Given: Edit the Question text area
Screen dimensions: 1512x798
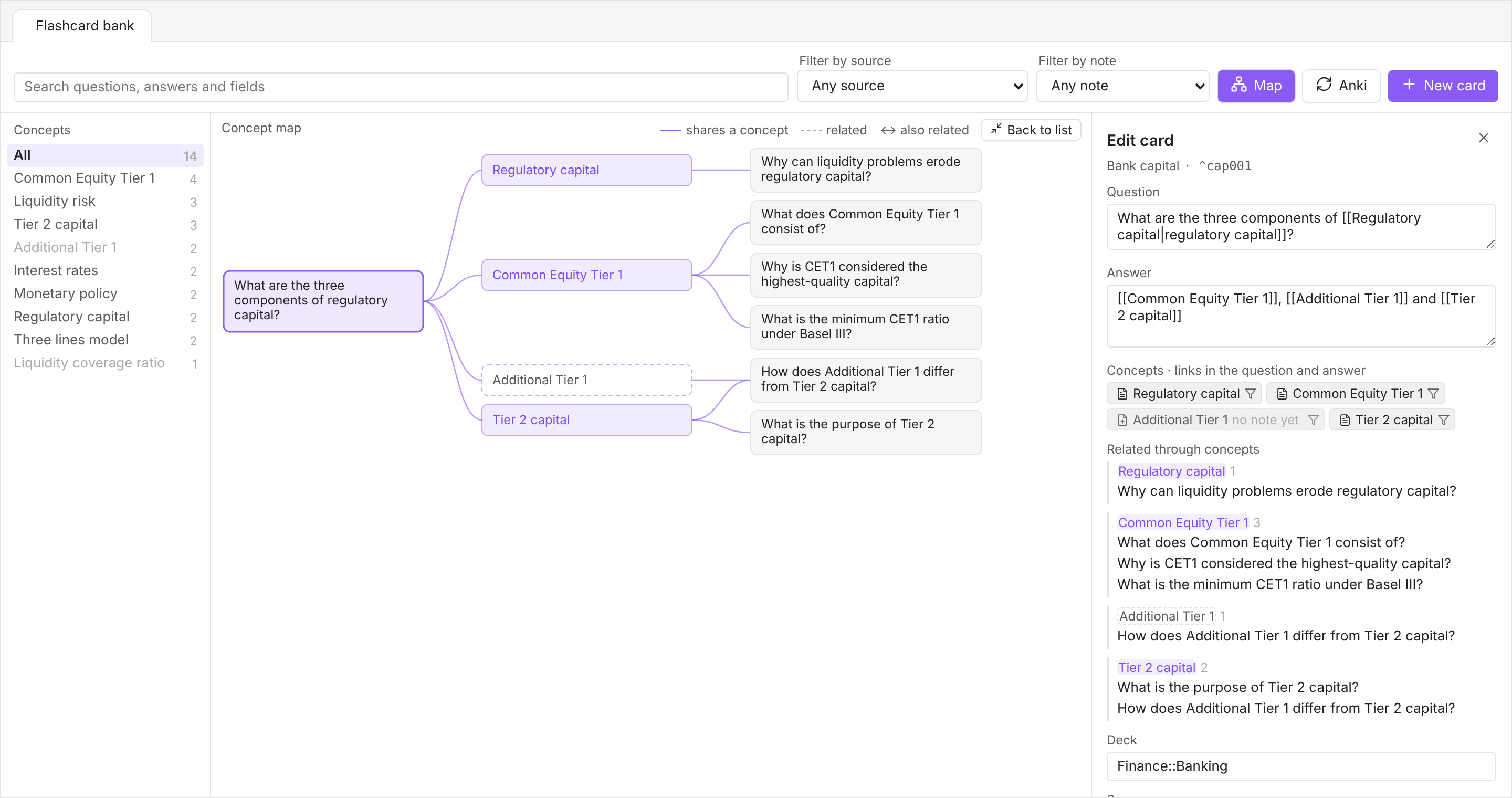Looking at the screenshot, I should tap(1301, 226).
